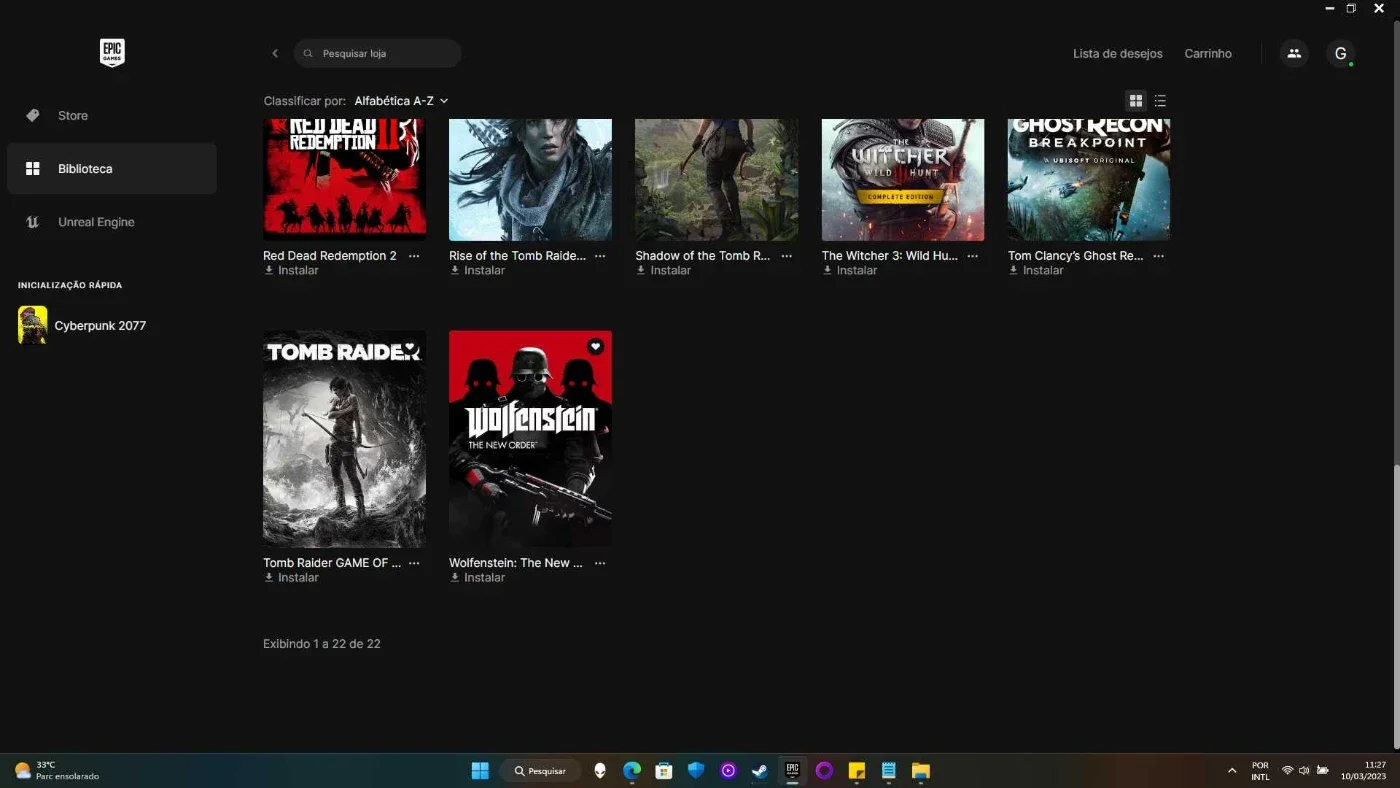The width and height of the screenshot is (1400, 788).
Task: Open Steam from the Windows taskbar
Action: pos(760,771)
